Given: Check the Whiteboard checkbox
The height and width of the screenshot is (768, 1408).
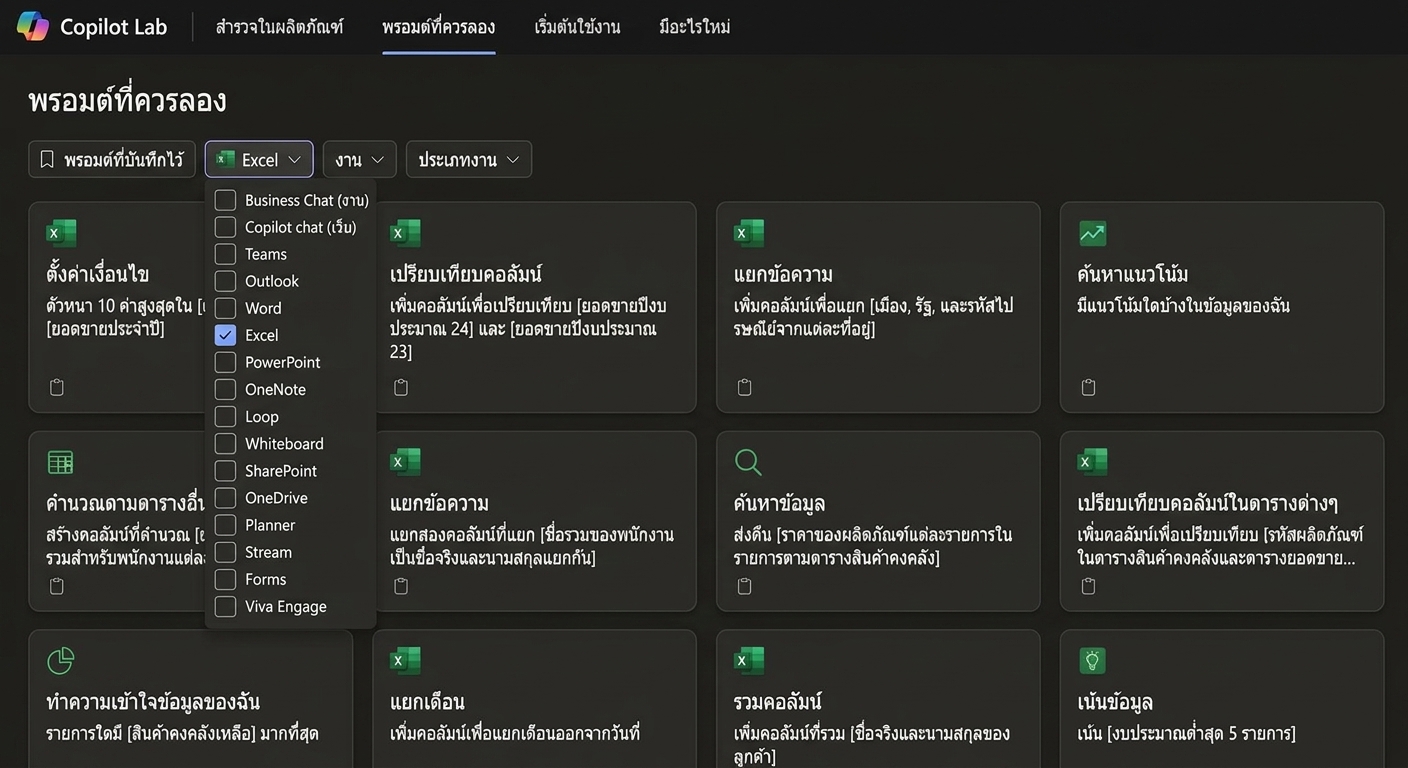Looking at the screenshot, I should click(226, 443).
